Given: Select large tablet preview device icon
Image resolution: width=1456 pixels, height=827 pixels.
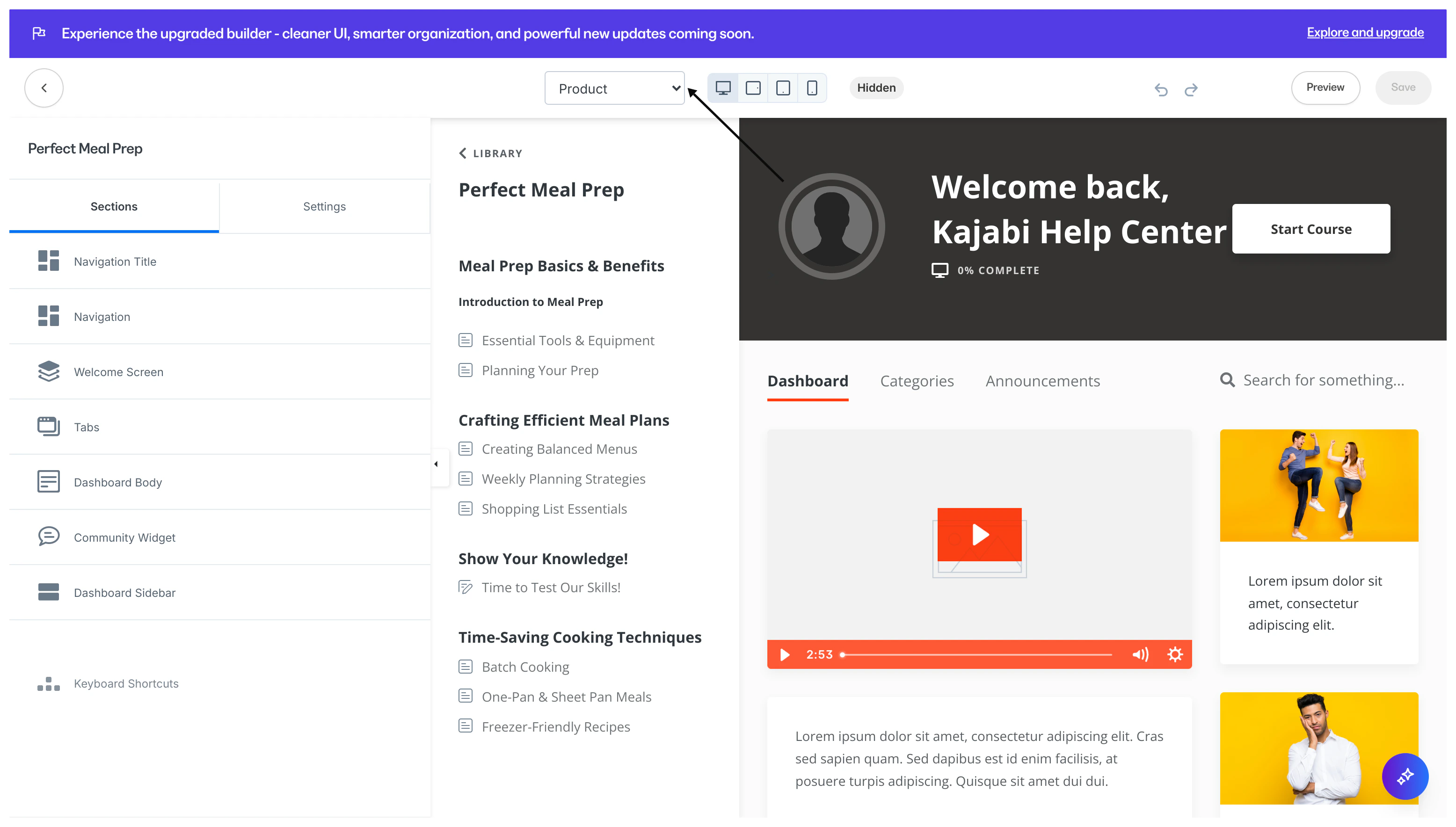Looking at the screenshot, I should click(x=753, y=88).
